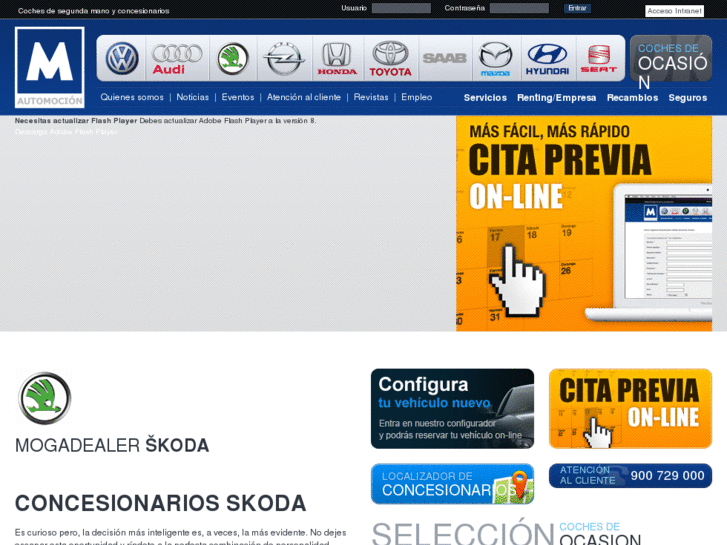Focus the Contraseña input field
Image resolution: width=727 pixels, height=545 pixels.
click(x=519, y=8)
